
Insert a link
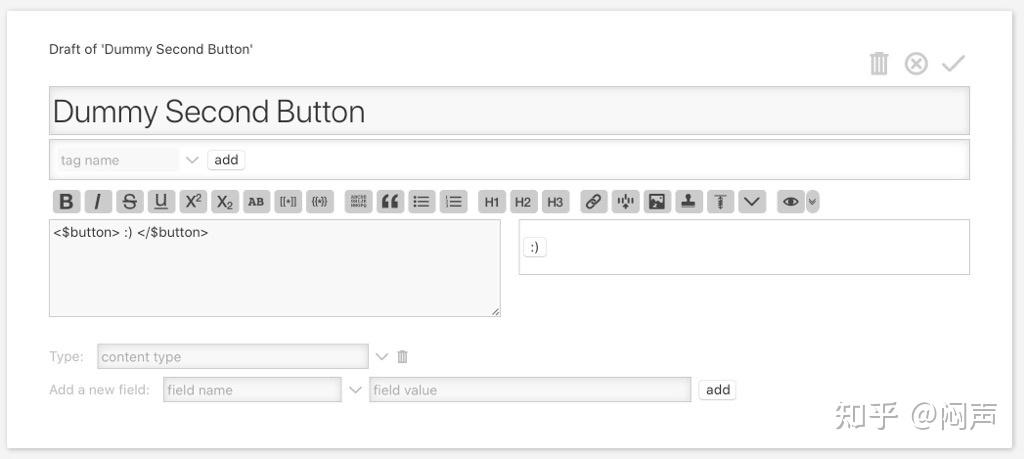593,201
